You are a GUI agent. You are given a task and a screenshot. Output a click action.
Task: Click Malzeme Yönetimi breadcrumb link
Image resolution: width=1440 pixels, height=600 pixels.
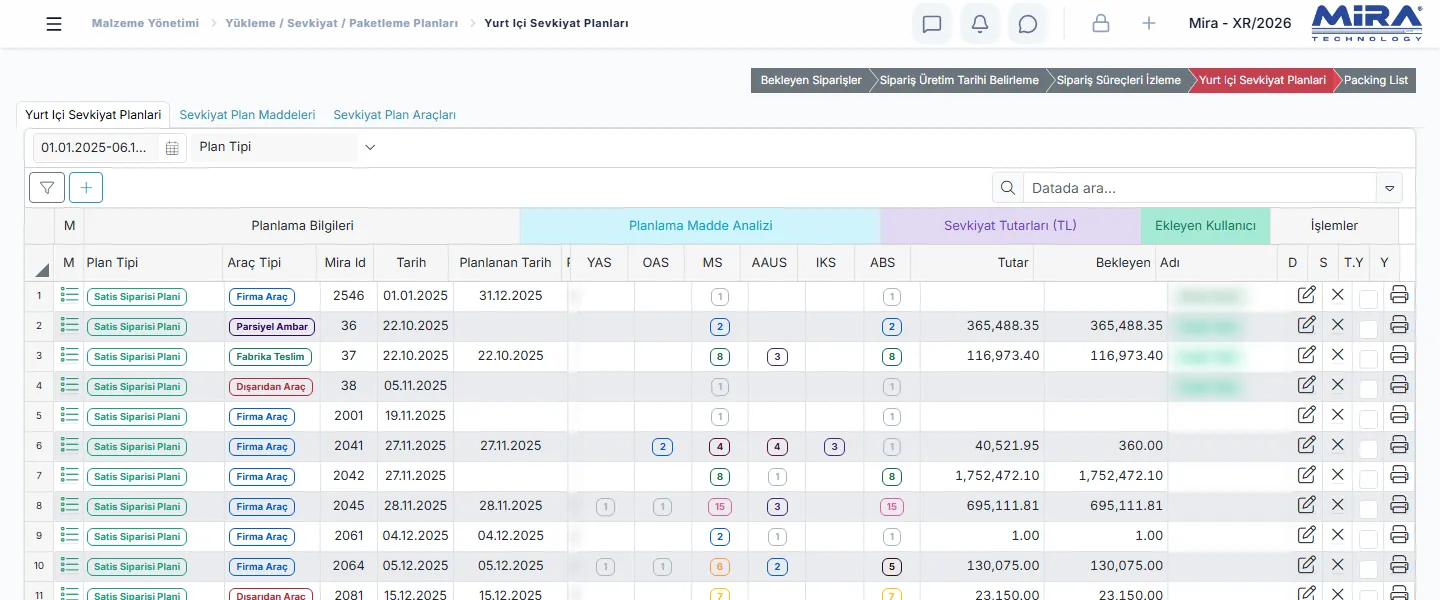tap(145, 23)
